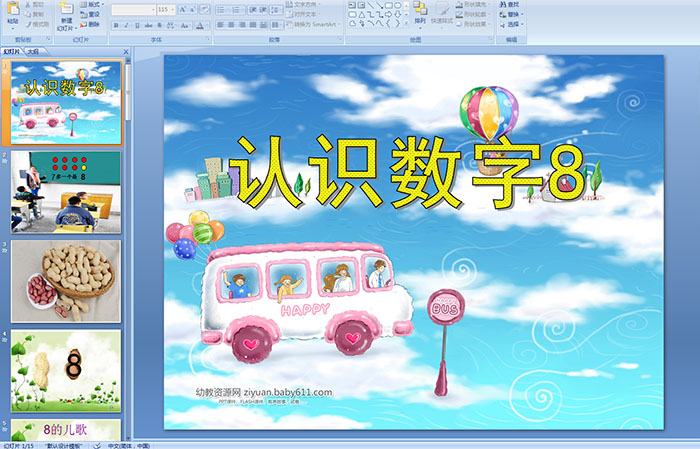
Task: Open the Character Spacing (AV) menu
Action: click(x=171, y=25)
